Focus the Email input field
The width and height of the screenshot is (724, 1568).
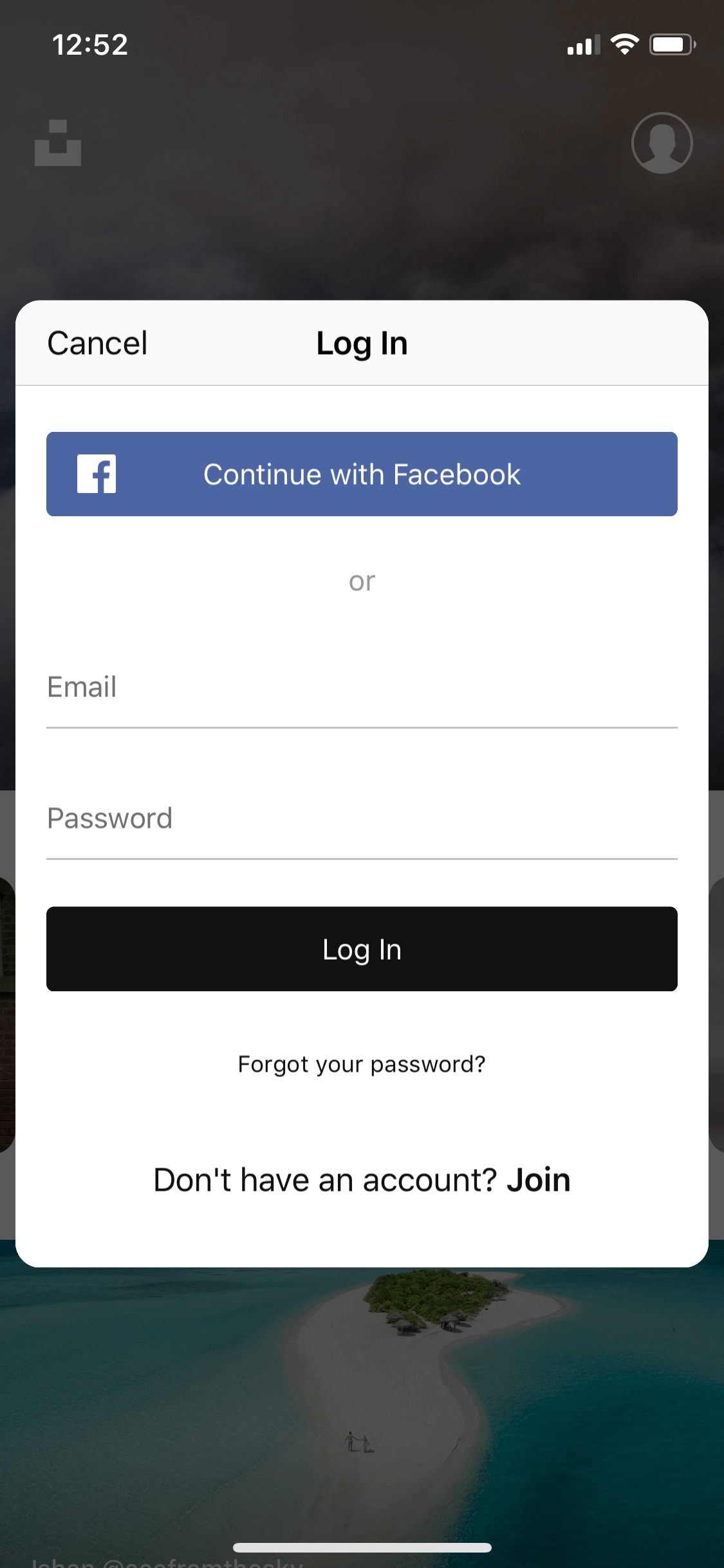(x=362, y=687)
